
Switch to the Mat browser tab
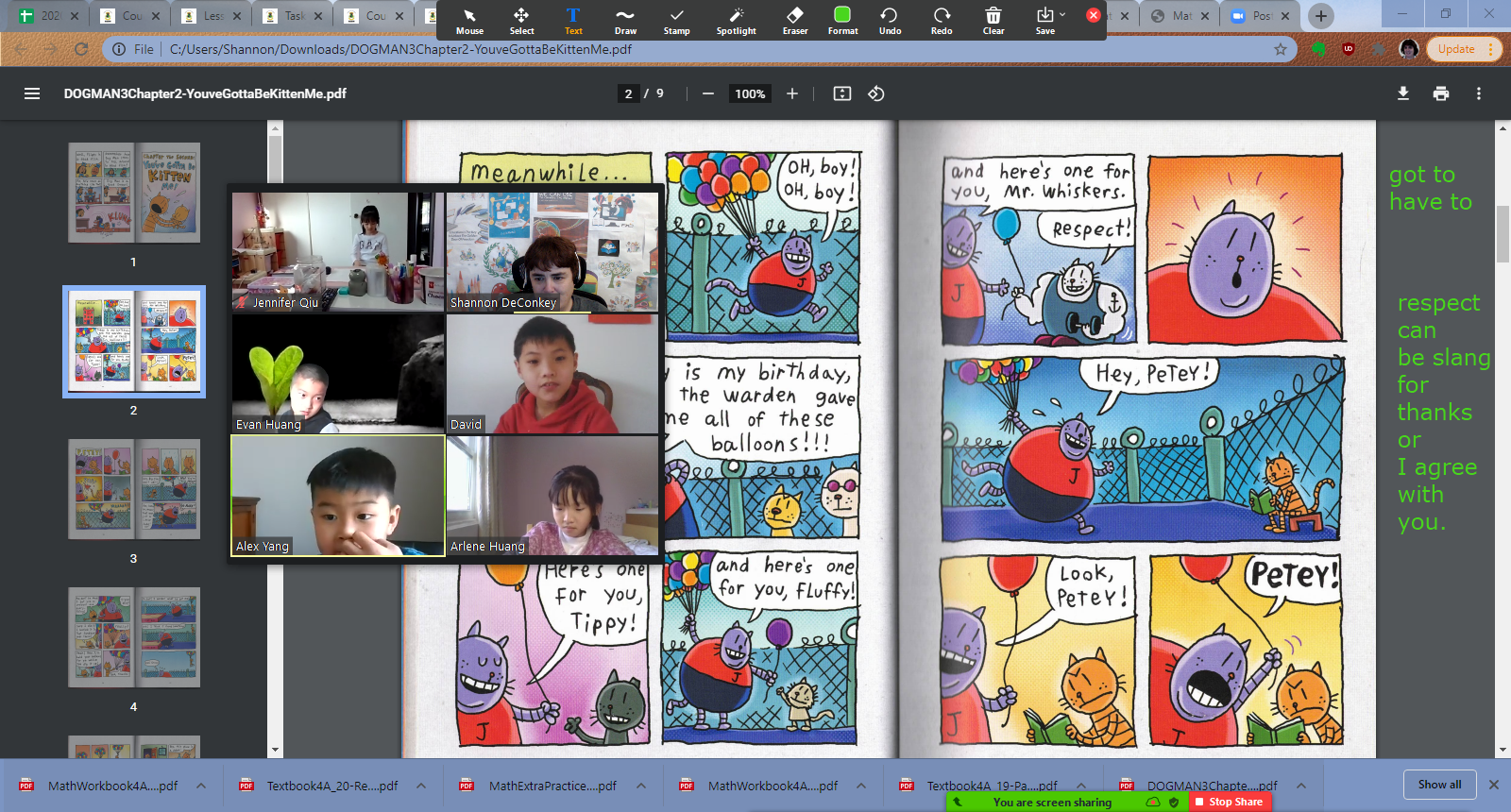pos(1180,16)
